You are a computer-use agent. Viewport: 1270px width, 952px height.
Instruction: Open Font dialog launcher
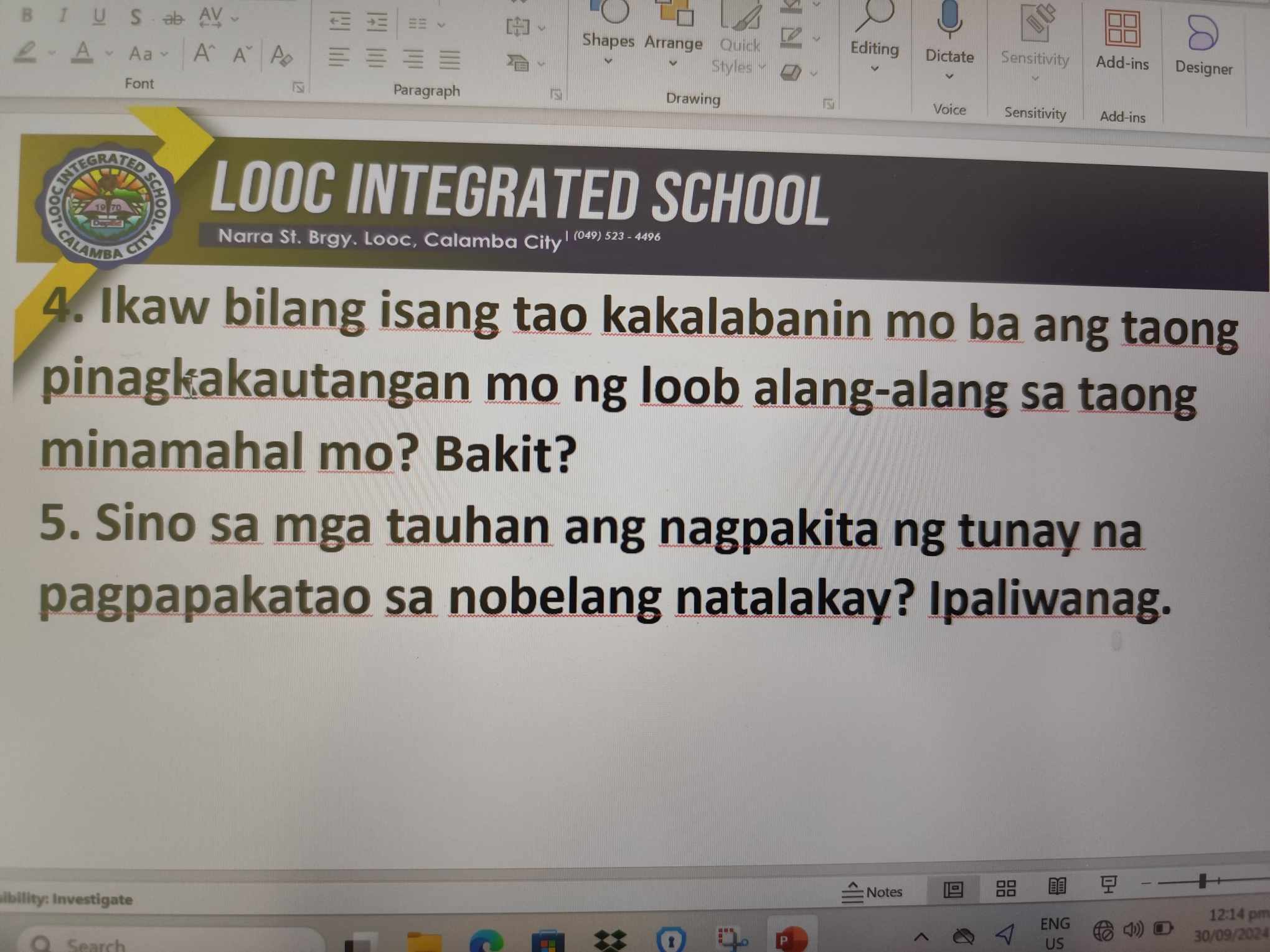pyautogui.click(x=299, y=87)
